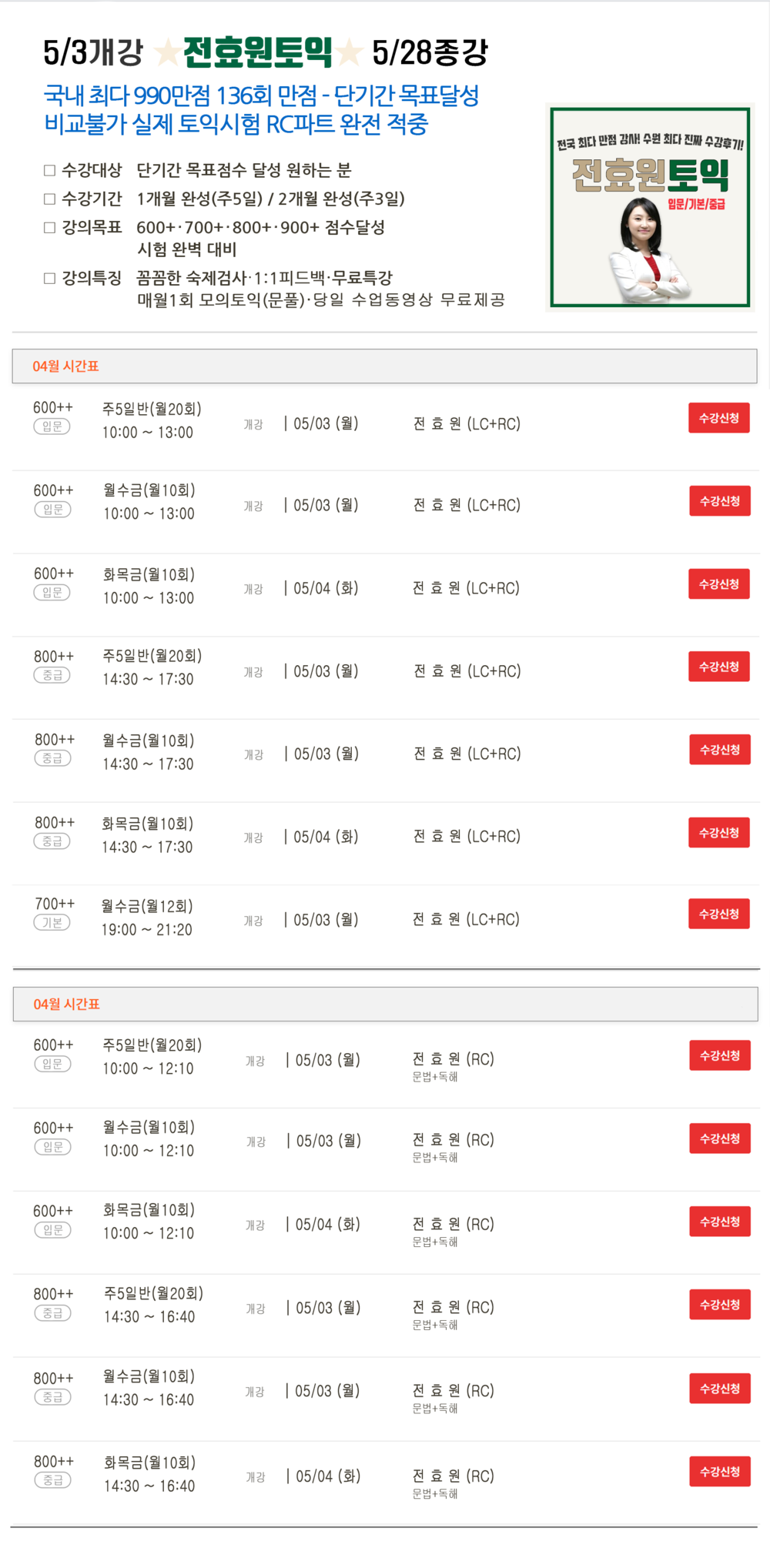The image size is (770, 1568).
Task: Check the 강의특징 checkbox
Action: tap(49, 278)
